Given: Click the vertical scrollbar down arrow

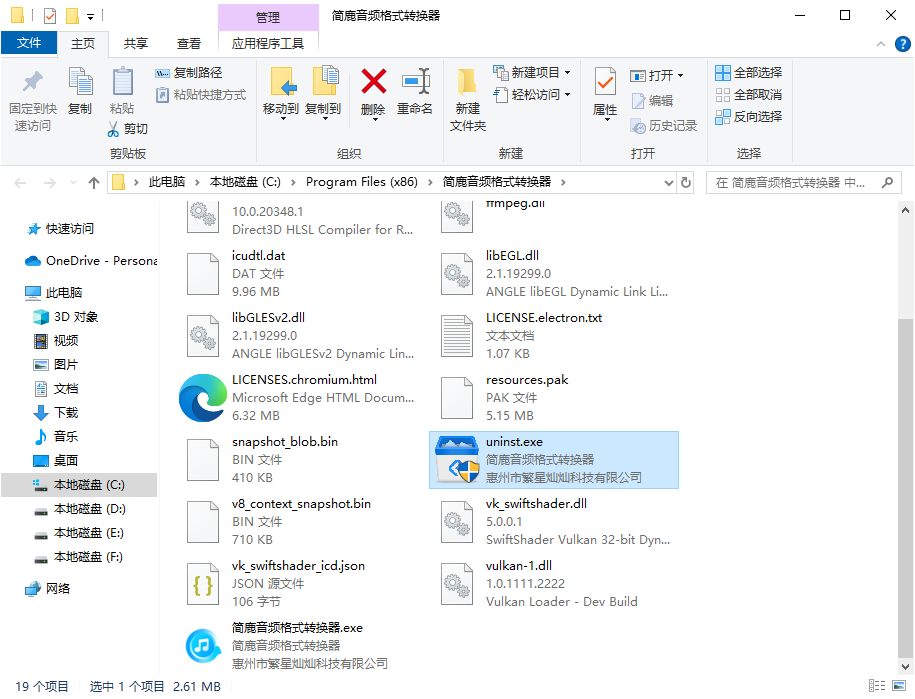Looking at the screenshot, I should (905, 666).
